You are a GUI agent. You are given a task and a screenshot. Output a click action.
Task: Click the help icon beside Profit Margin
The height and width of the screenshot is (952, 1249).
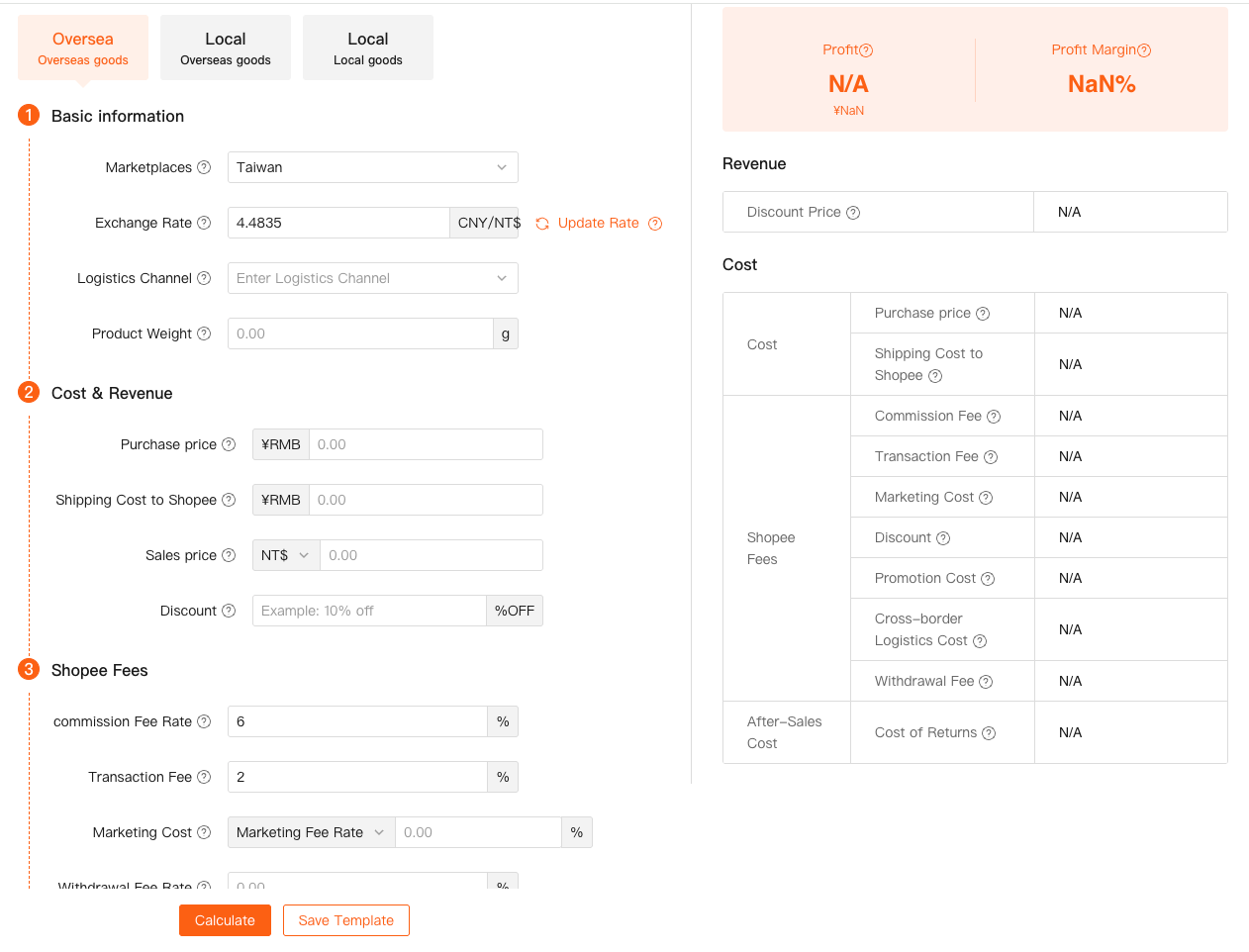click(1144, 50)
